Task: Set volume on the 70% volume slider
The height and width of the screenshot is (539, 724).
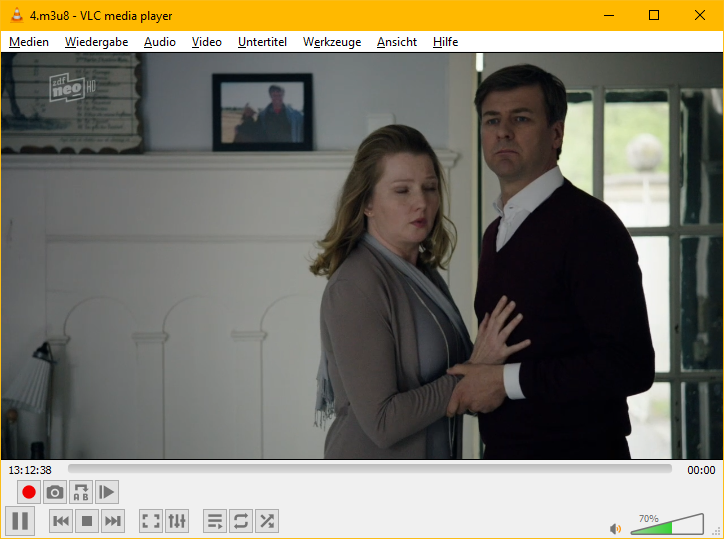Action: coord(667,524)
